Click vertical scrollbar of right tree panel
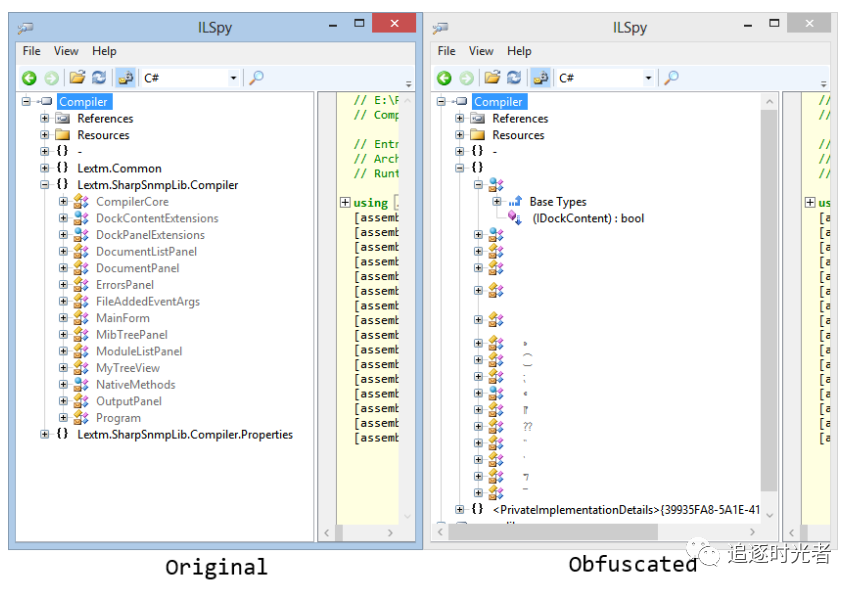Viewport: 859px width, 591px height. pos(768,300)
